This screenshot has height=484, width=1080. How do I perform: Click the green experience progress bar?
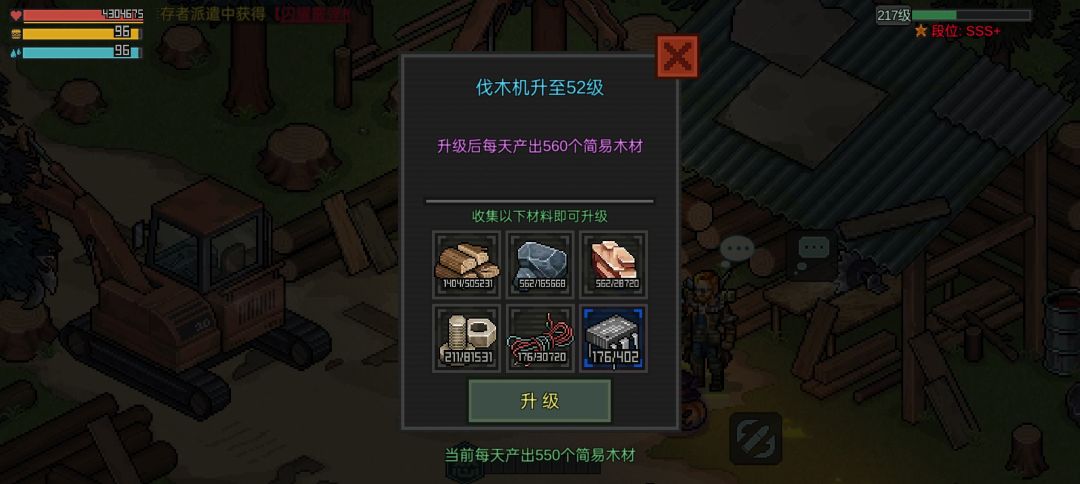pos(971,15)
